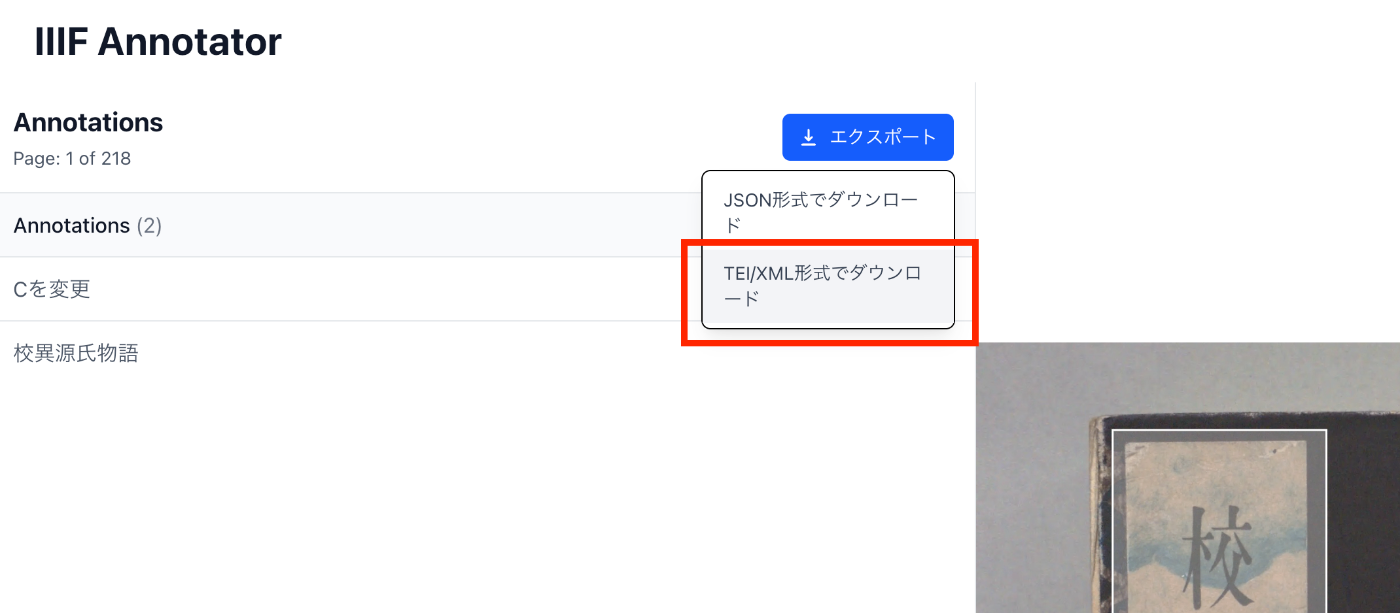The height and width of the screenshot is (613, 1400).
Task: Click the download icon on the export button
Action: pyautogui.click(x=807, y=137)
